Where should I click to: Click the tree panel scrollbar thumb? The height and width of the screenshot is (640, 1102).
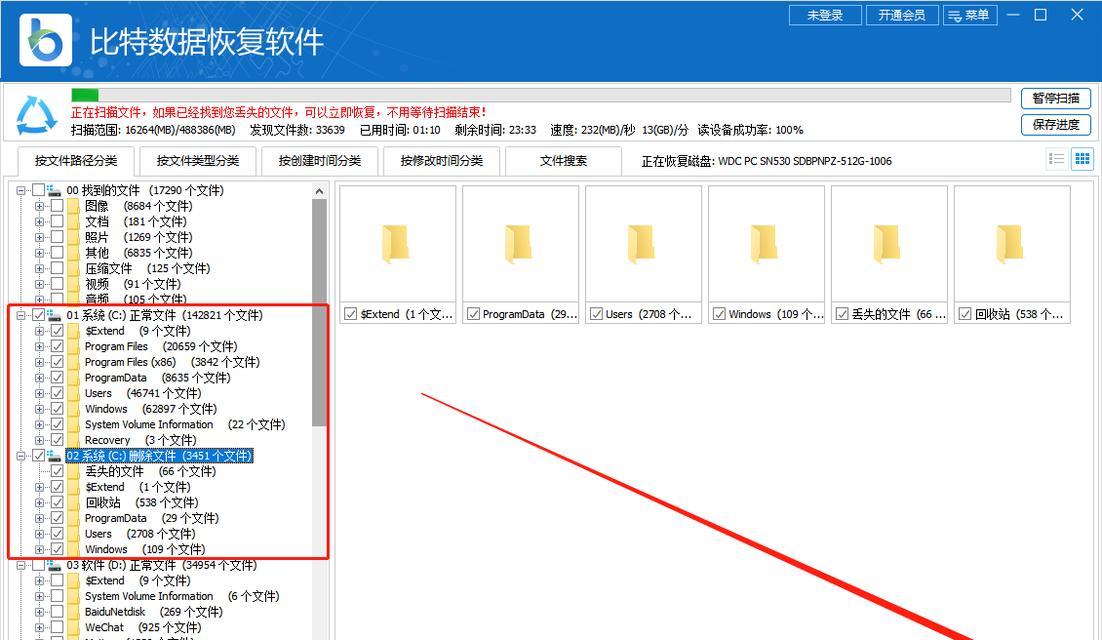pos(319,313)
